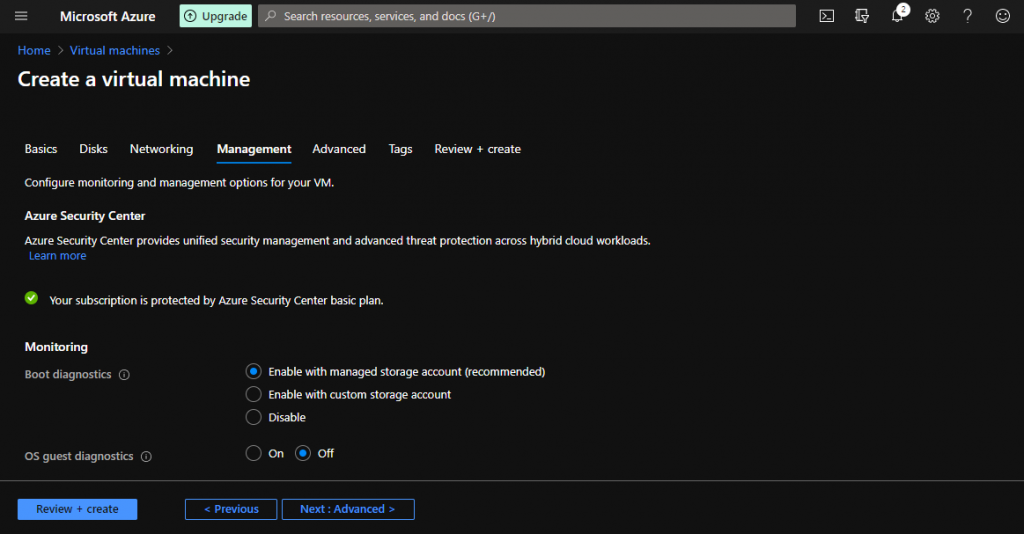
Task: Click the Help question mark icon
Action: 967,16
